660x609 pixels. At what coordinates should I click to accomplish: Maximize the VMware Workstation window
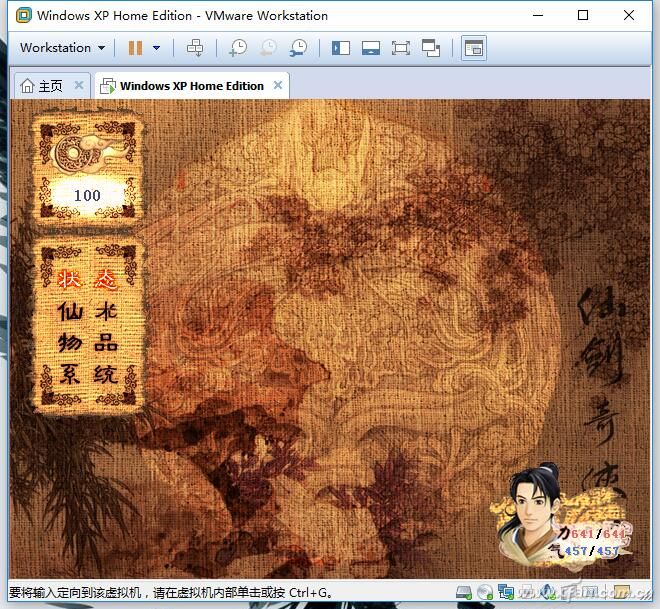point(583,16)
